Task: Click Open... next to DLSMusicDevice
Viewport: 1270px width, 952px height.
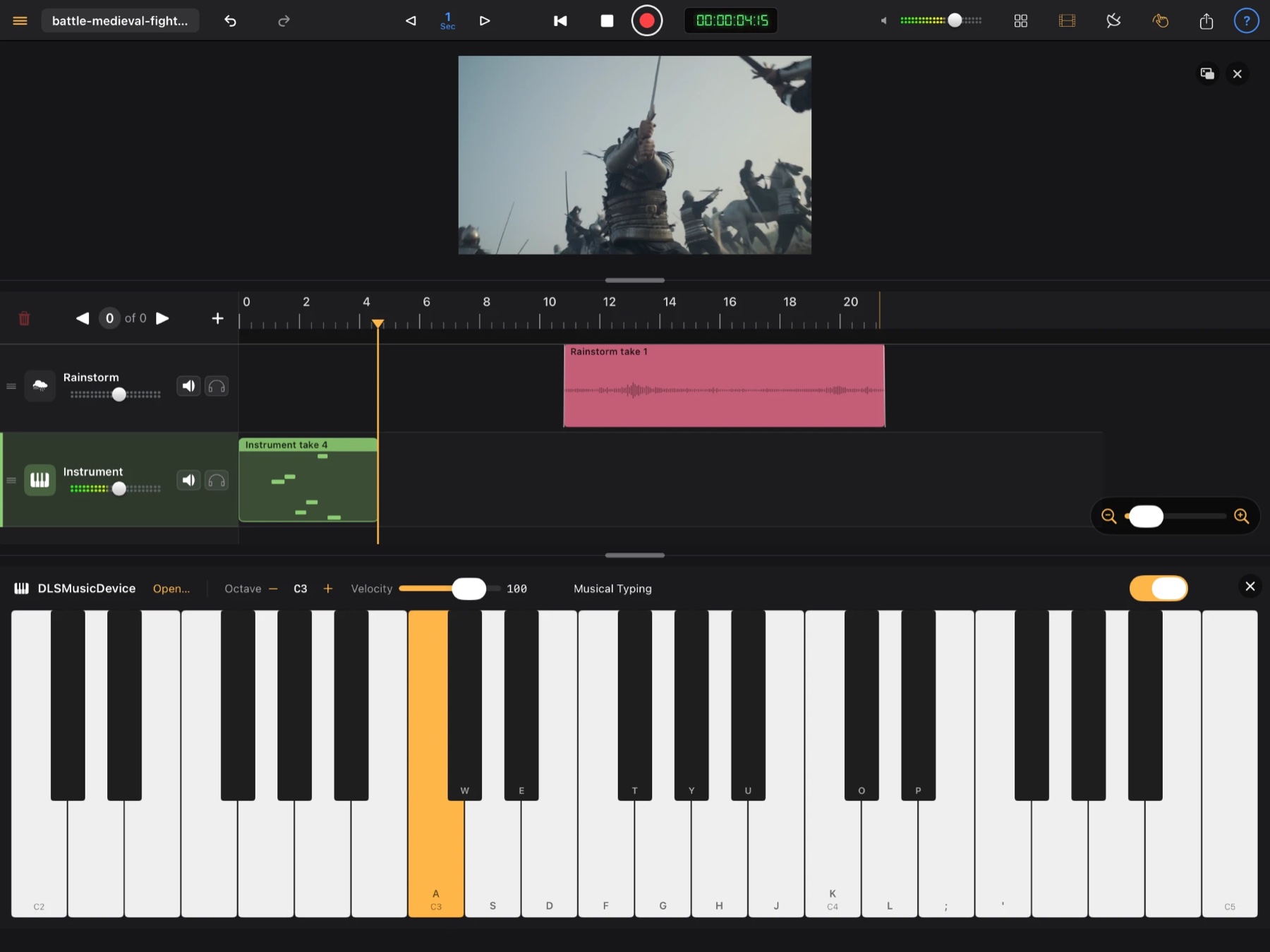Action: (171, 589)
